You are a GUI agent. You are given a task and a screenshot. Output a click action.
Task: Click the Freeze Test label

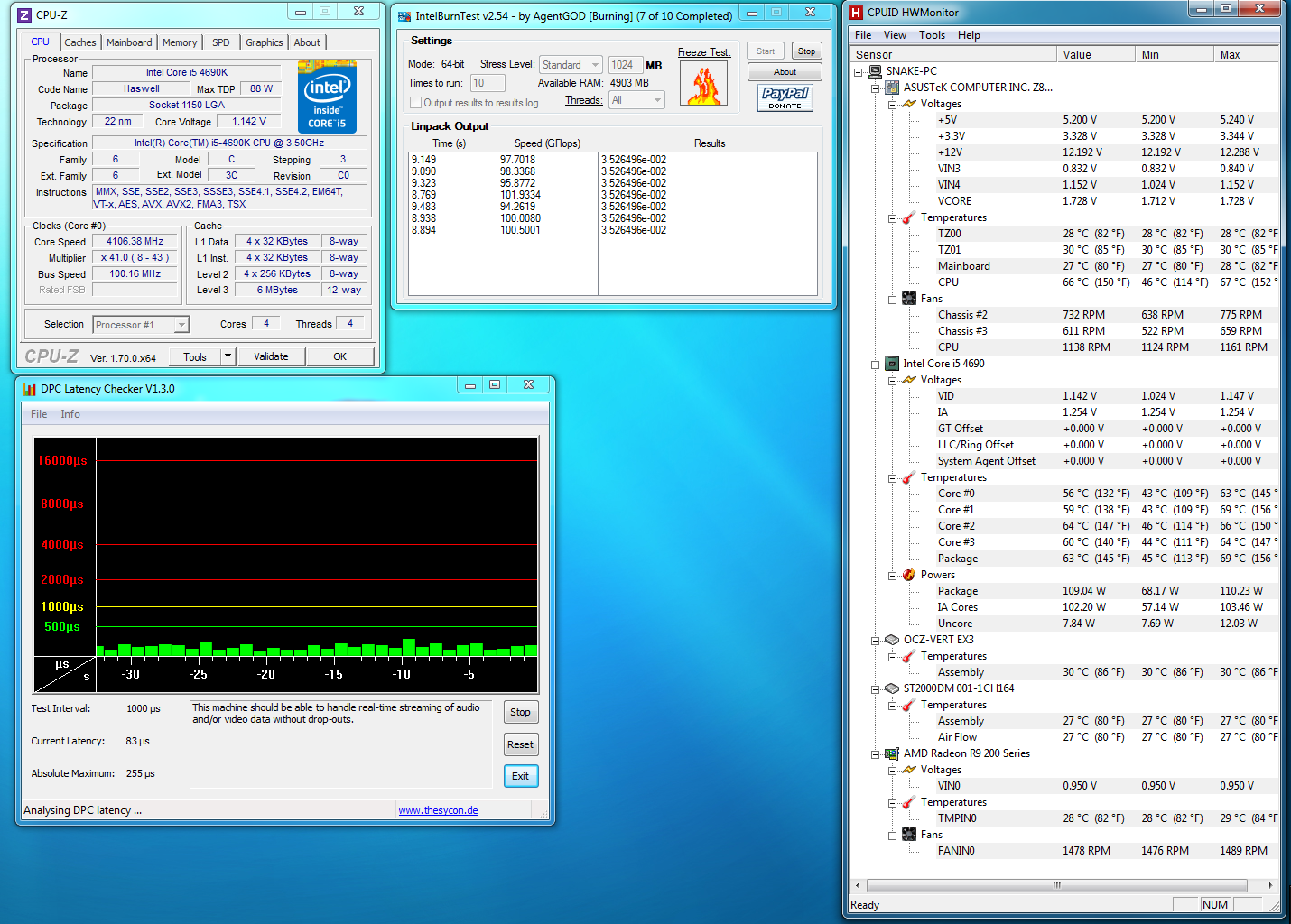tap(704, 52)
